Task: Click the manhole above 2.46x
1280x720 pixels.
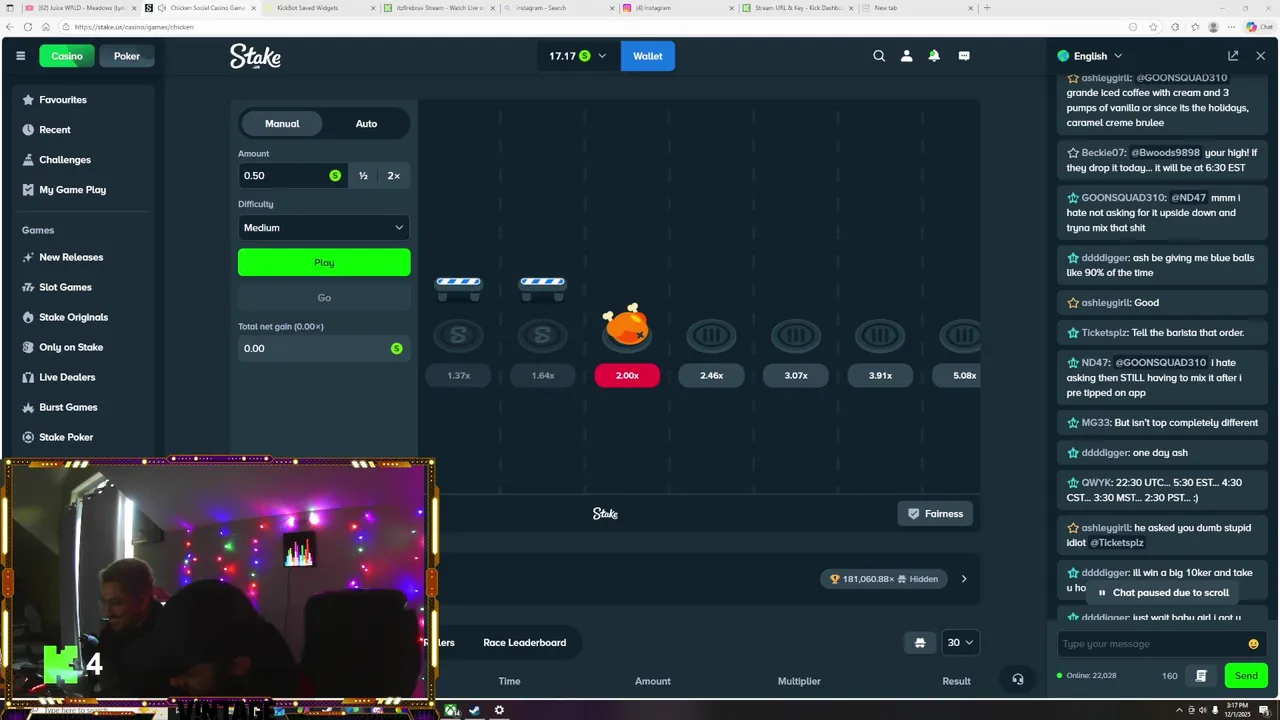Action: pyautogui.click(x=711, y=334)
